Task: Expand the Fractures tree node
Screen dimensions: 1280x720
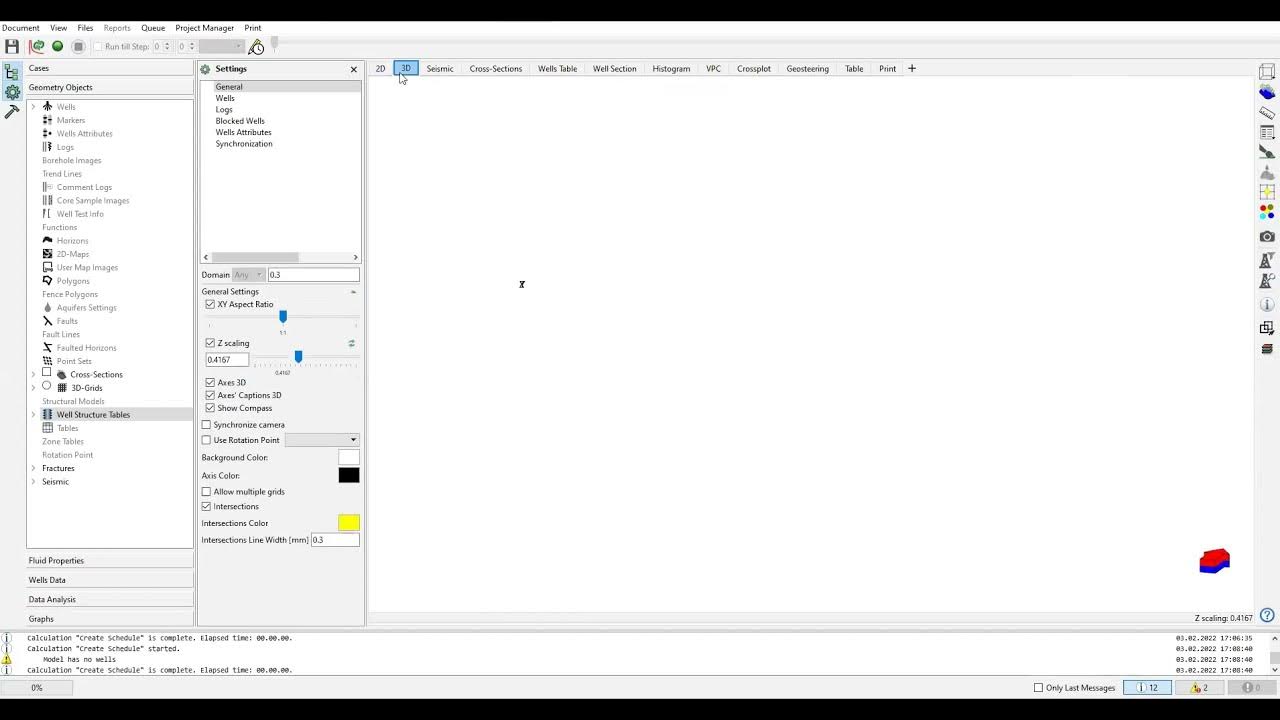Action: click(x=33, y=468)
